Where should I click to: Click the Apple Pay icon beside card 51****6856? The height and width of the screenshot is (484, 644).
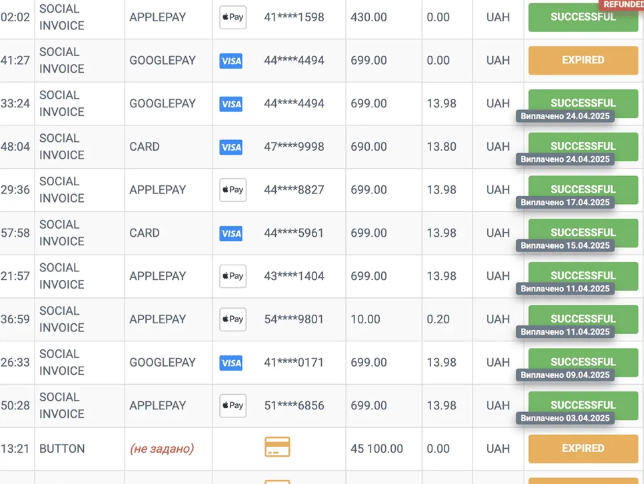tap(232, 406)
